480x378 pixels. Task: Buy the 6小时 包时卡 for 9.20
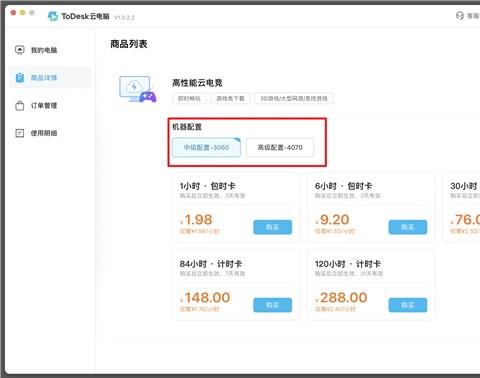click(x=408, y=227)
